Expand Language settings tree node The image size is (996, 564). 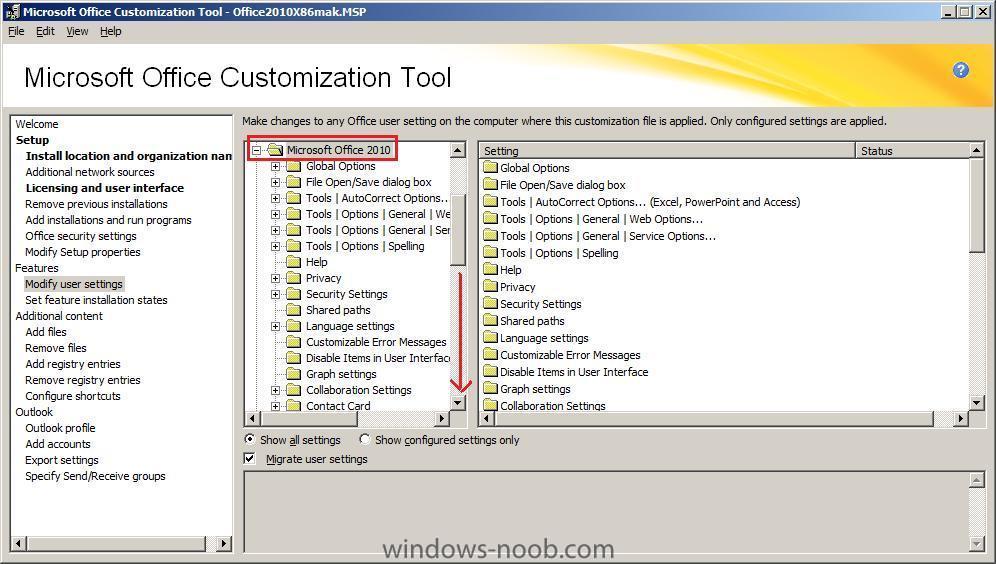point(275,326)
